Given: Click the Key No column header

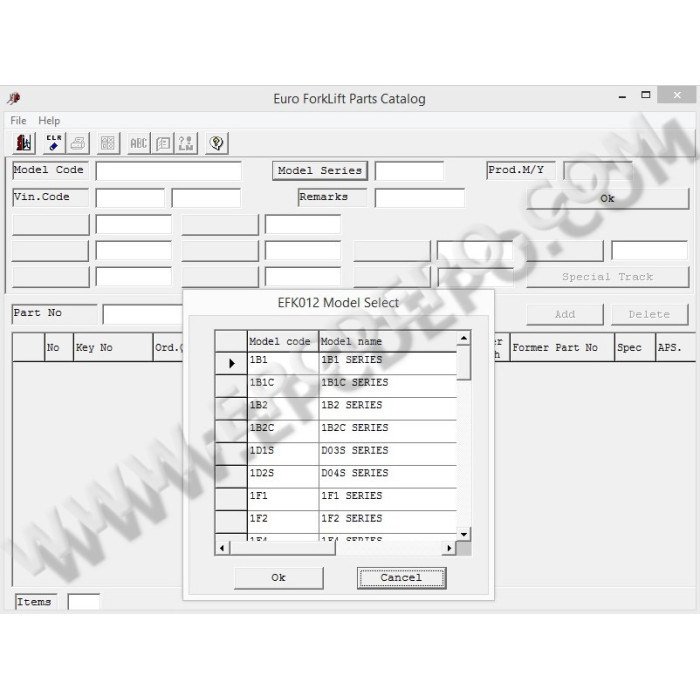Looking at the screenshot, I should pyautogui.click(x=113, y=347).
